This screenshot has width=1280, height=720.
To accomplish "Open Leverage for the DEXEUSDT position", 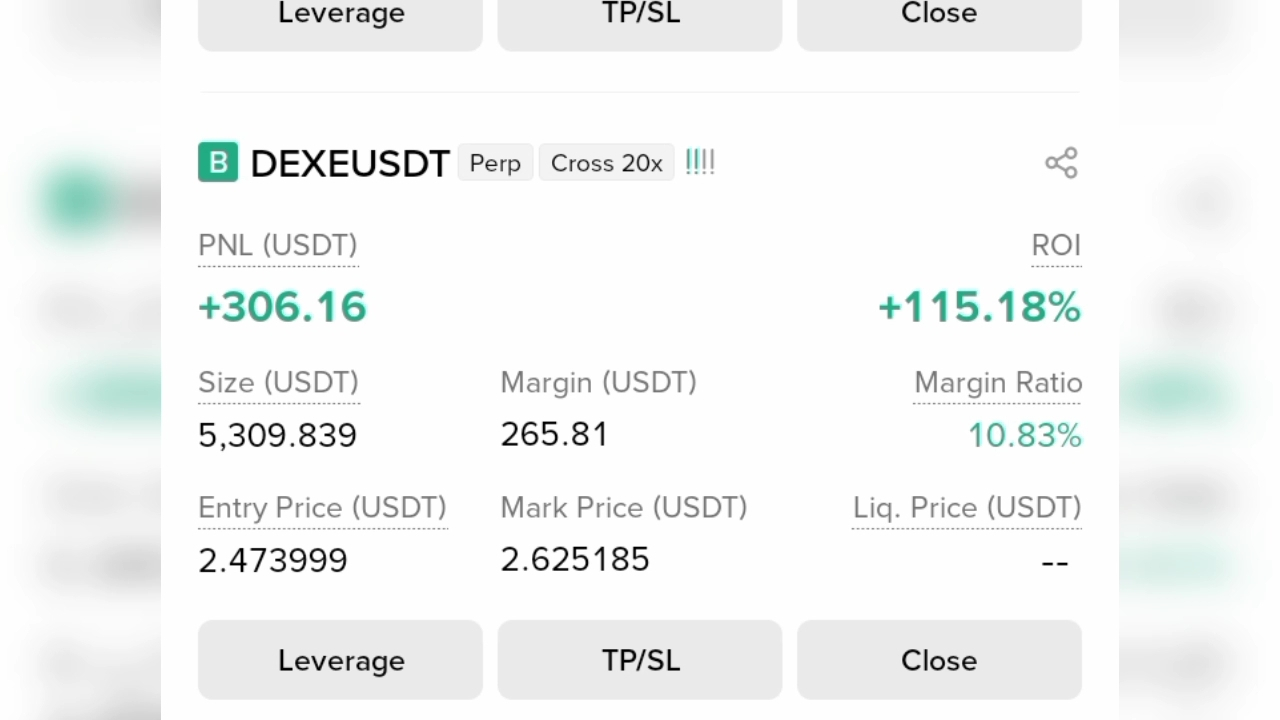I will coord(340,660).
